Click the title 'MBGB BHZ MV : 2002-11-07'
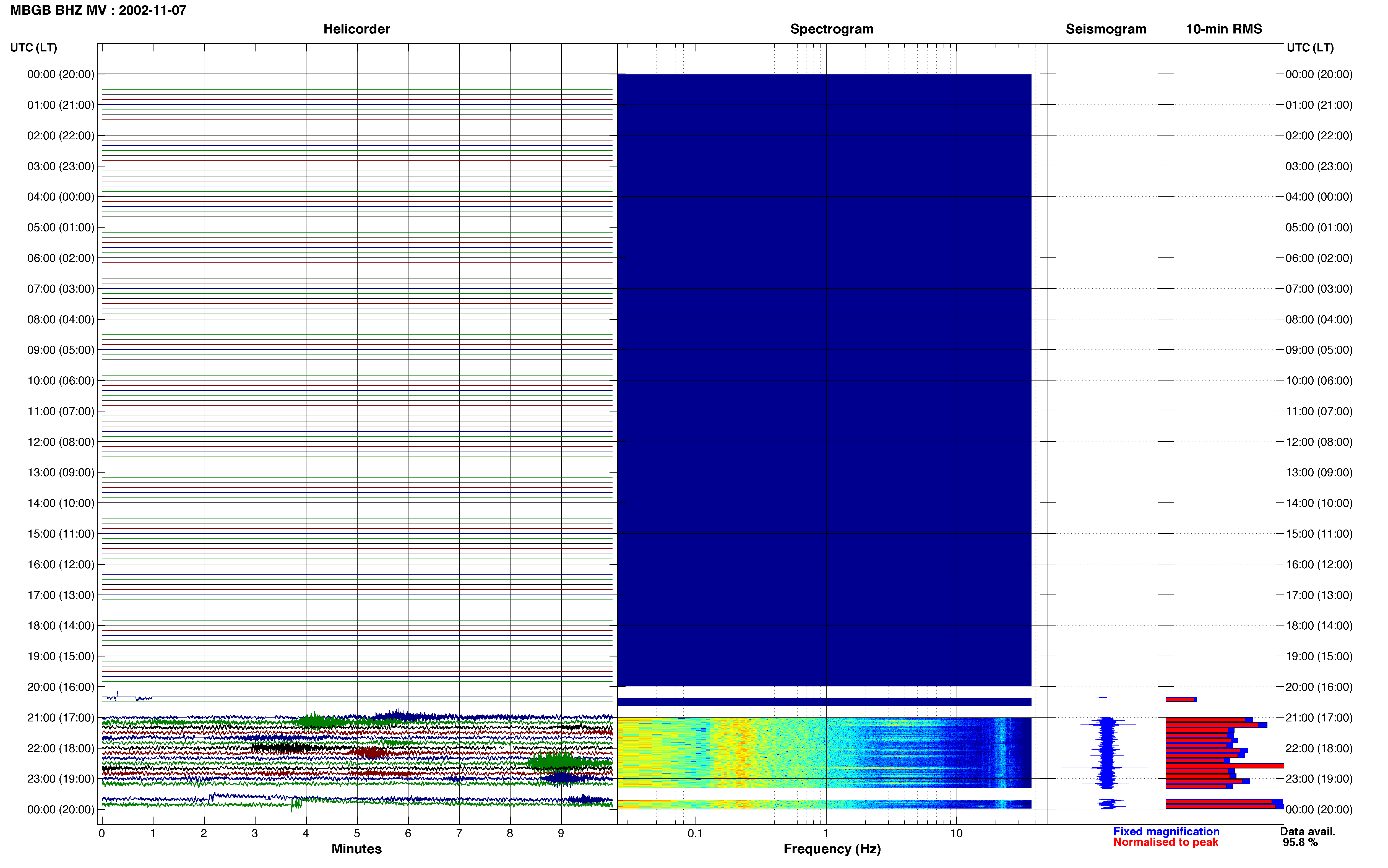The height and width of the screenshot is (868, 1388). (98, 10)
